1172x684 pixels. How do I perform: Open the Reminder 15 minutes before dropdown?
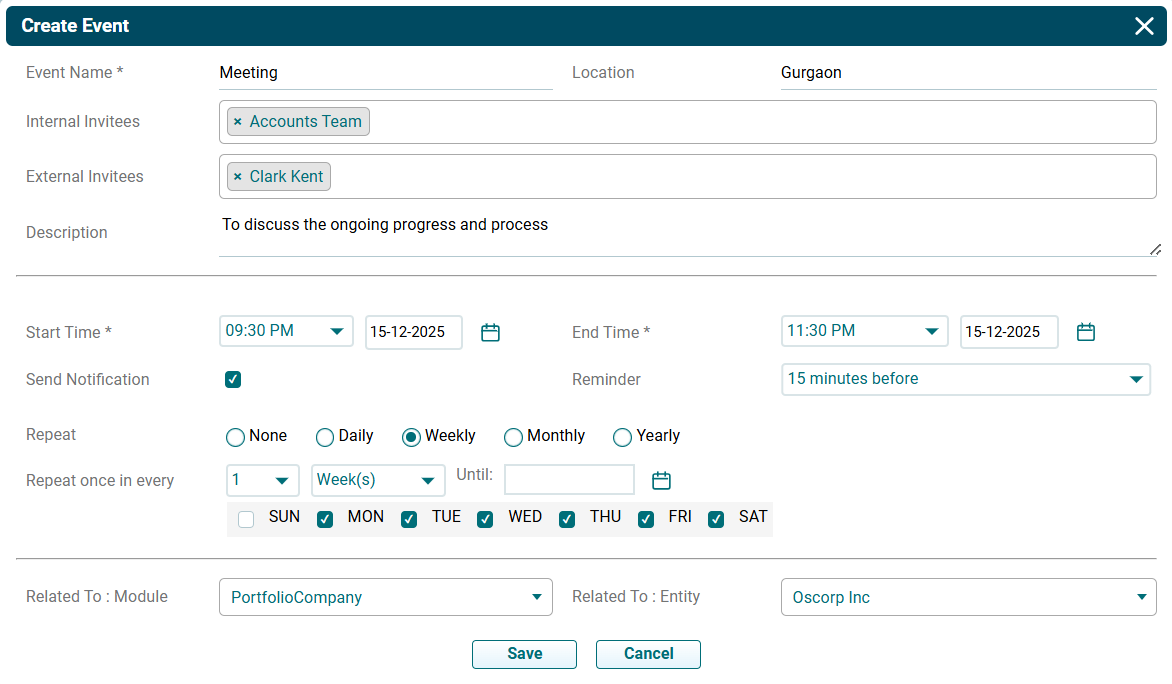pyautogui.click(x=965, y=380)
